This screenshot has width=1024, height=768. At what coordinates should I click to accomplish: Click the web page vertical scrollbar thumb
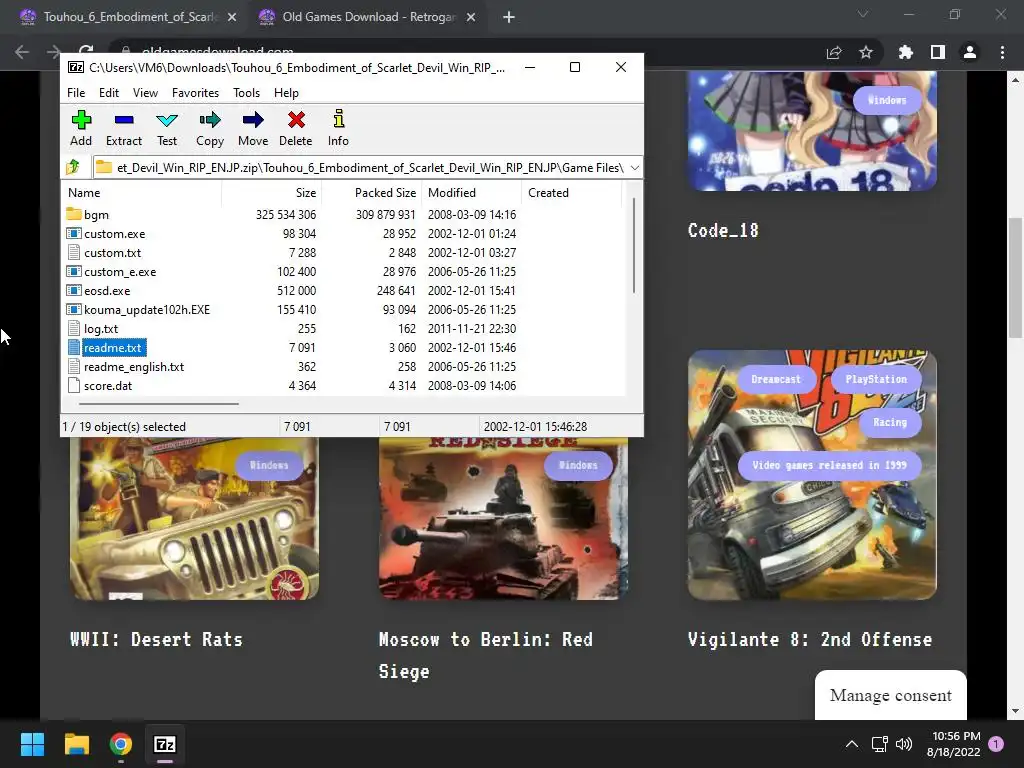pos(1015,278)
